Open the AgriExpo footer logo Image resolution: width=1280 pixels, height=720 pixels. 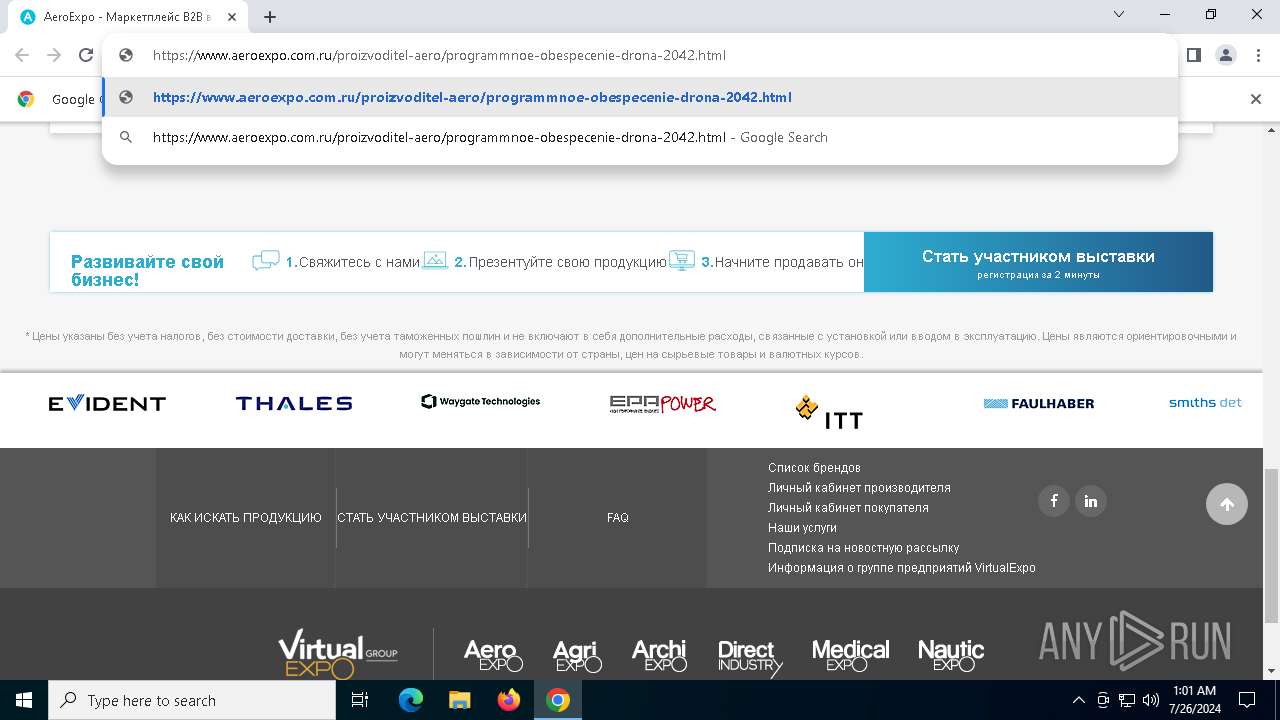[577, 655]
